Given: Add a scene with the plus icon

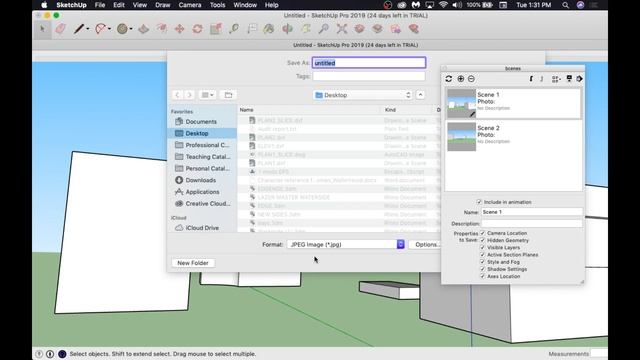Looking at the screenshot, I should 461,79.
